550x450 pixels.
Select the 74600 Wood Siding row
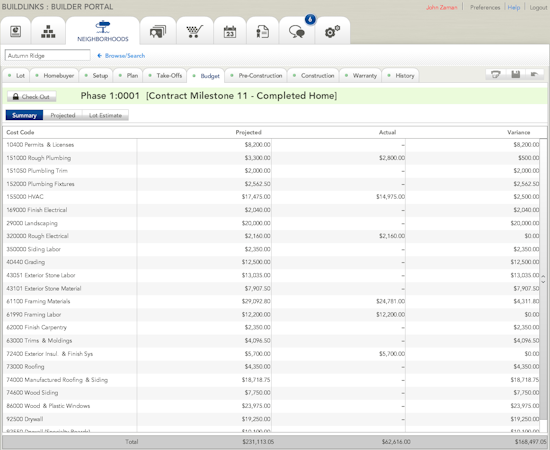pyautogui.click(x=271, y=392)
